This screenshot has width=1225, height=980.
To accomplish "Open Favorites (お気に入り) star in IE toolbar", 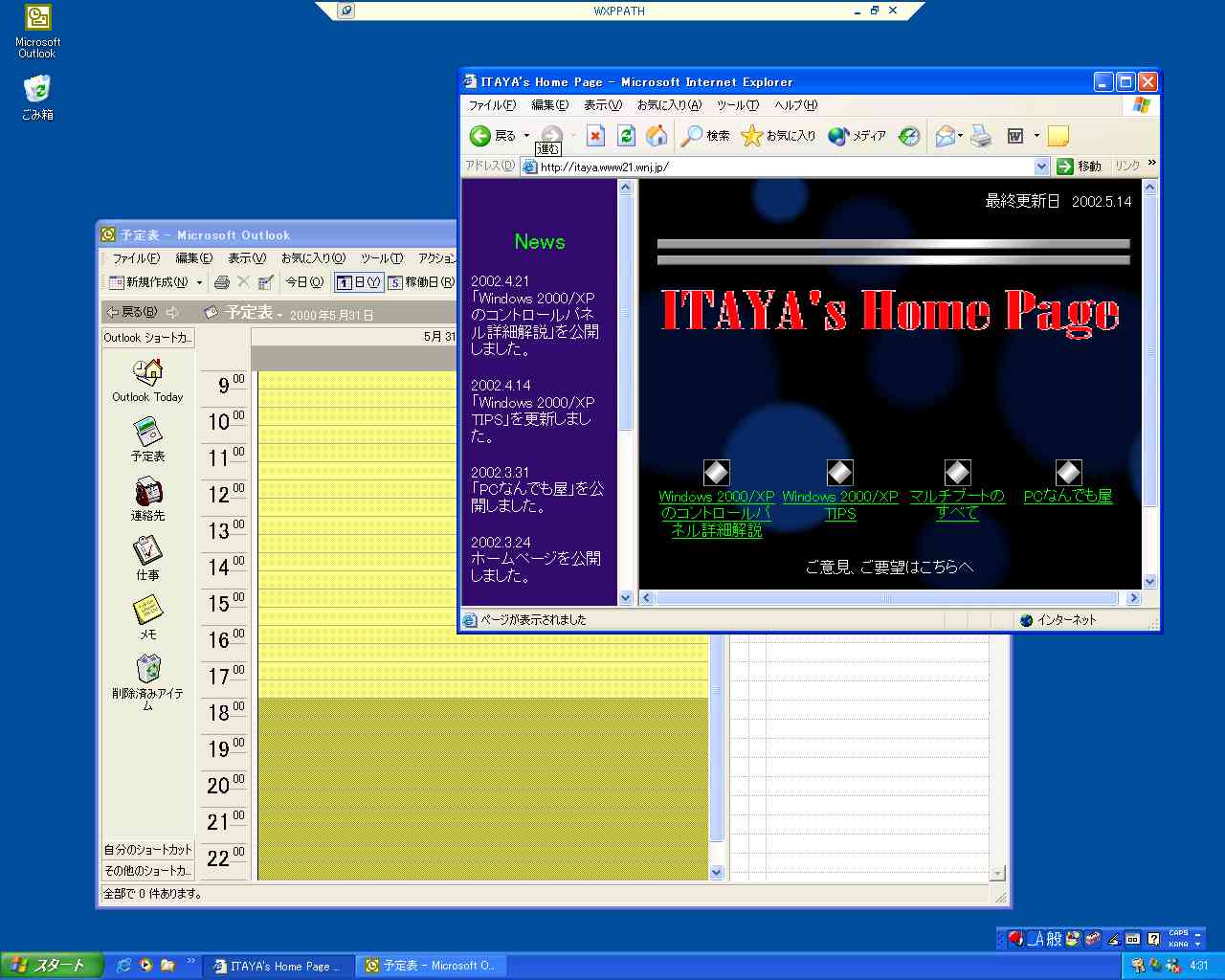I will pyautogui.click(x=778, y=136).
